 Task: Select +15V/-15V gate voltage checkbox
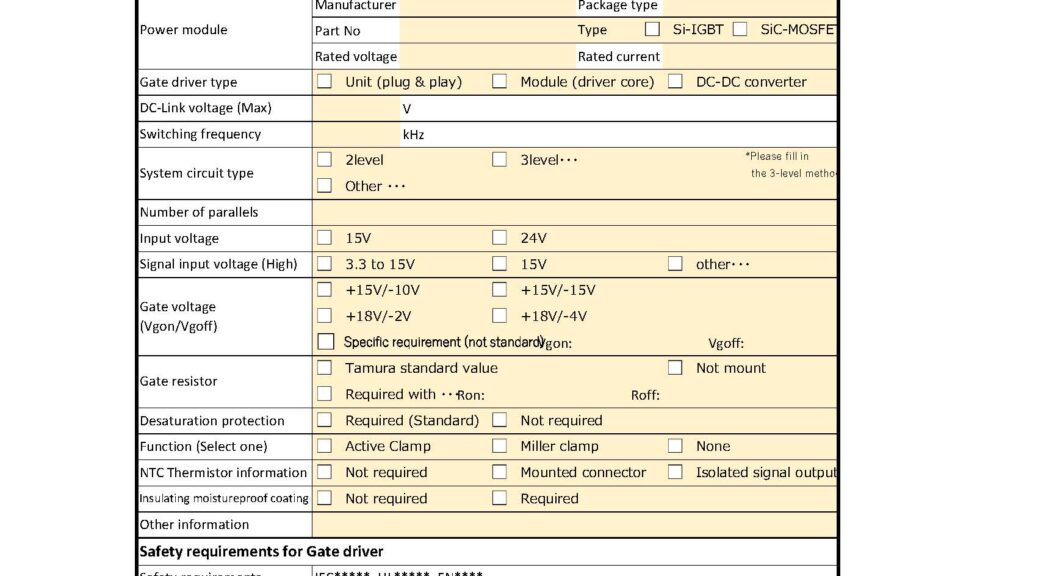(x=500, y=289)
